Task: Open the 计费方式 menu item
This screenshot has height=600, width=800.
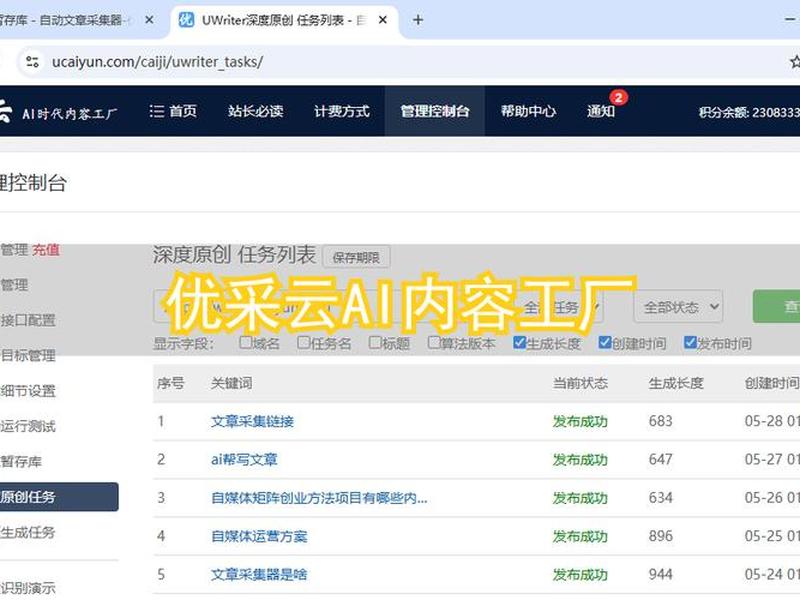Action: tap(342, 111)
